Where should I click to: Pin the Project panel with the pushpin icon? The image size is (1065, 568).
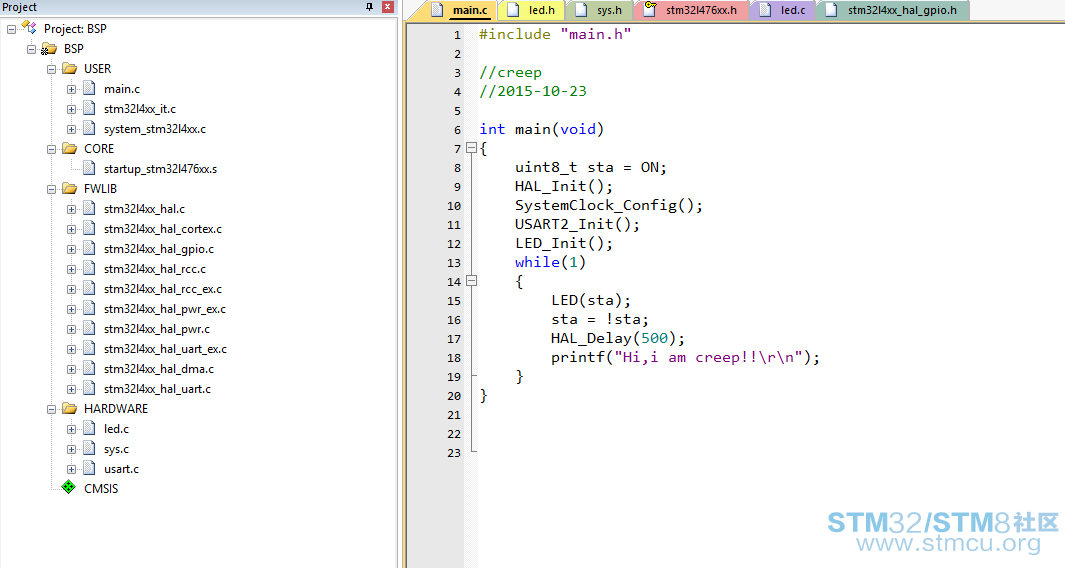point(369,7)
